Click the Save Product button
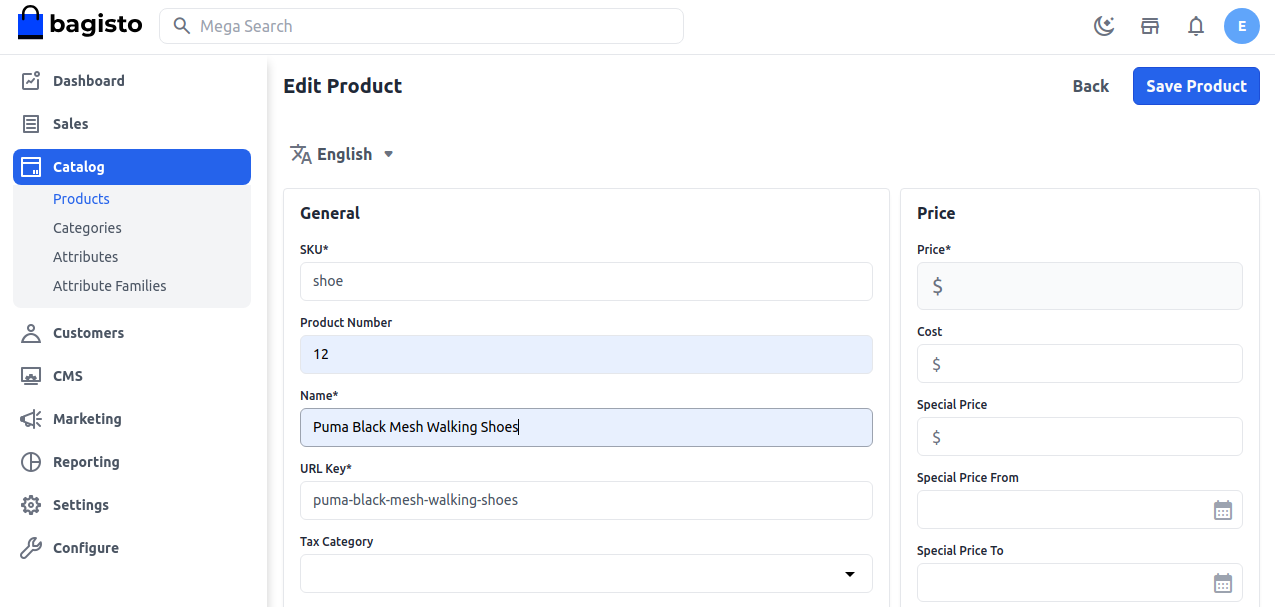Screen dimensions: 1275x607 tap(1195, 86)
